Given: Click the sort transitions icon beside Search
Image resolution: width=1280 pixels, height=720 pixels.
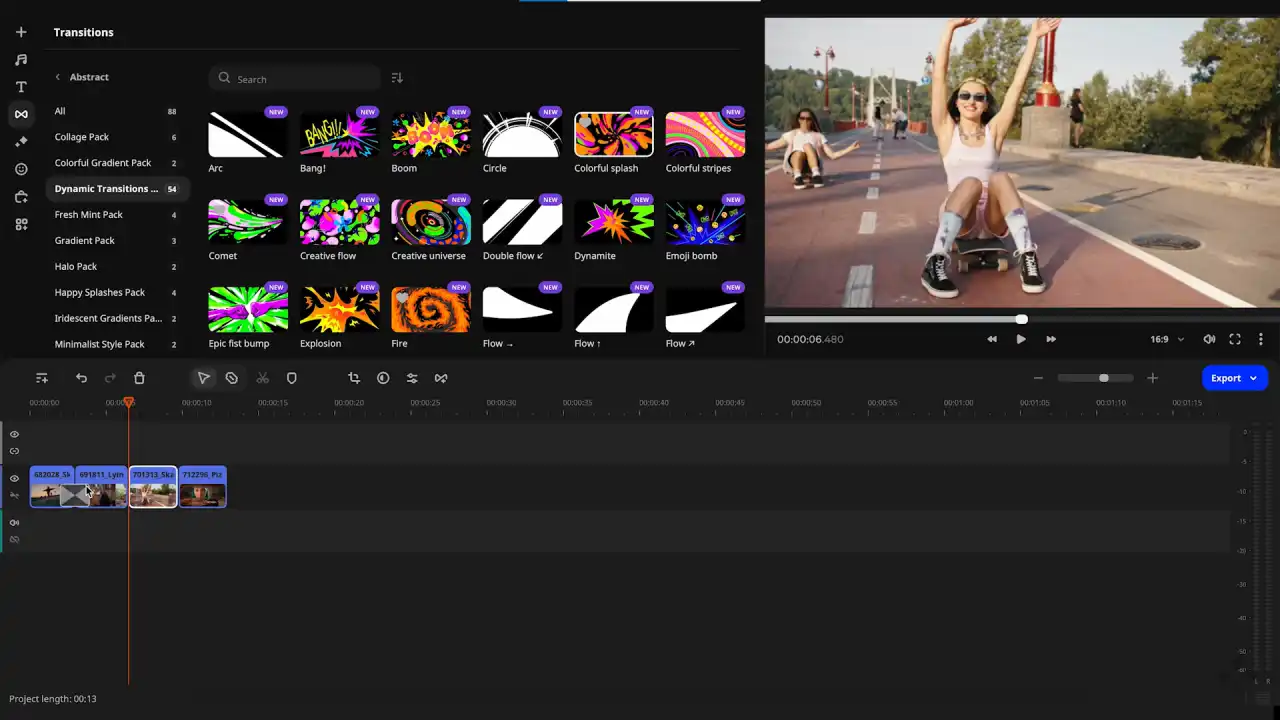Looking at the screenshot, I should (397, 78).
